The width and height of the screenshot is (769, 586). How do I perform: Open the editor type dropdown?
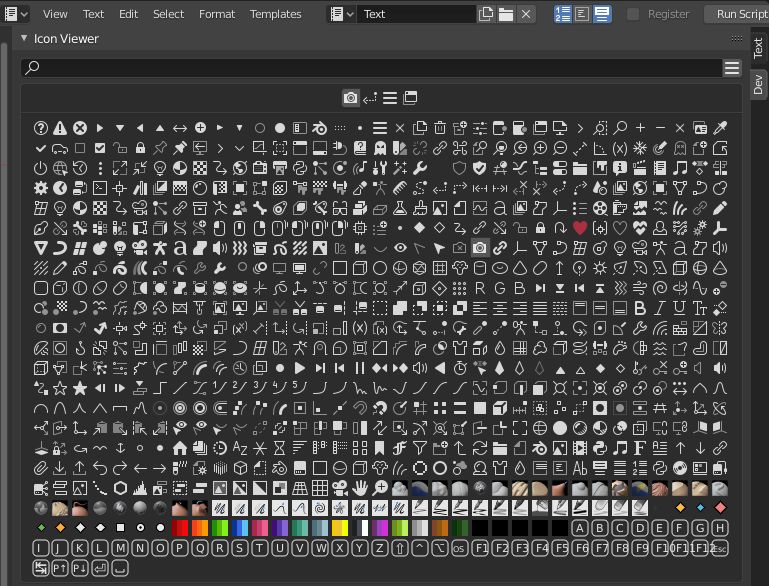(17, 14)
